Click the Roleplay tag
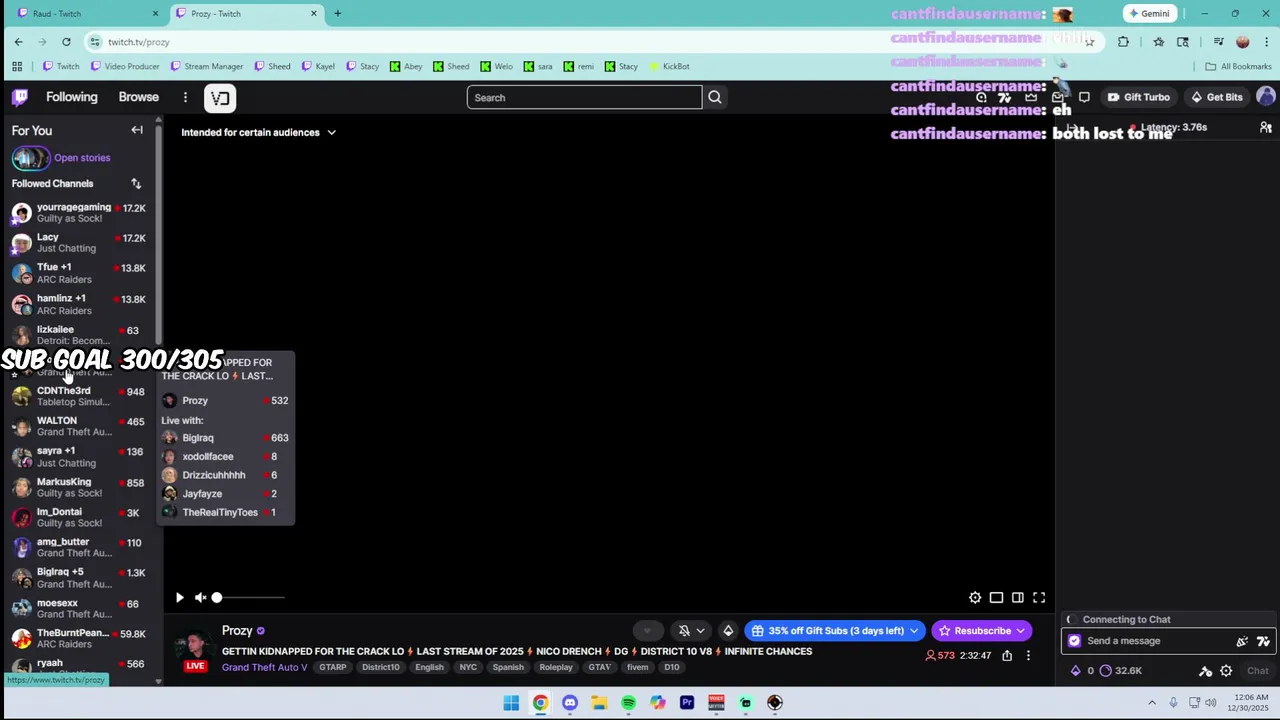The height and width of the screenshot is (720, 1280). coord(556,667)
